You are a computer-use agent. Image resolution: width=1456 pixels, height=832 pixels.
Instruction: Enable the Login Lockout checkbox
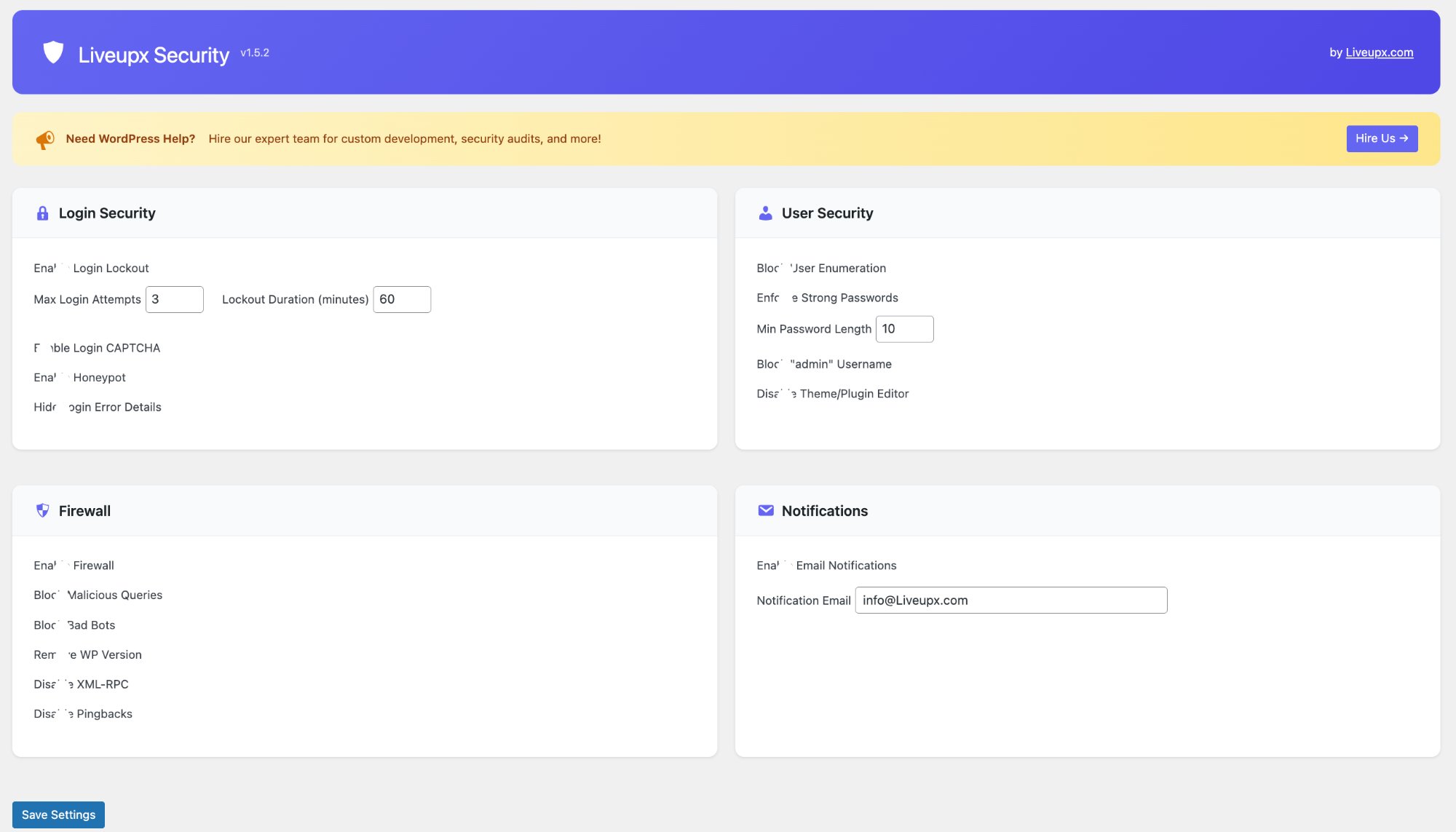click(64, 268)
